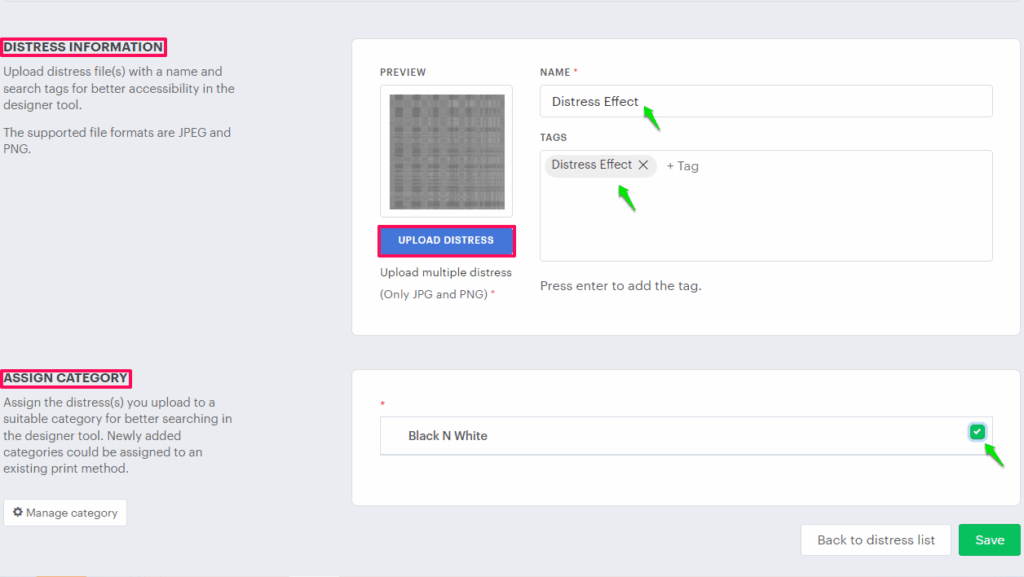
Task: Save the distress settings
Action: coord(989,540)
